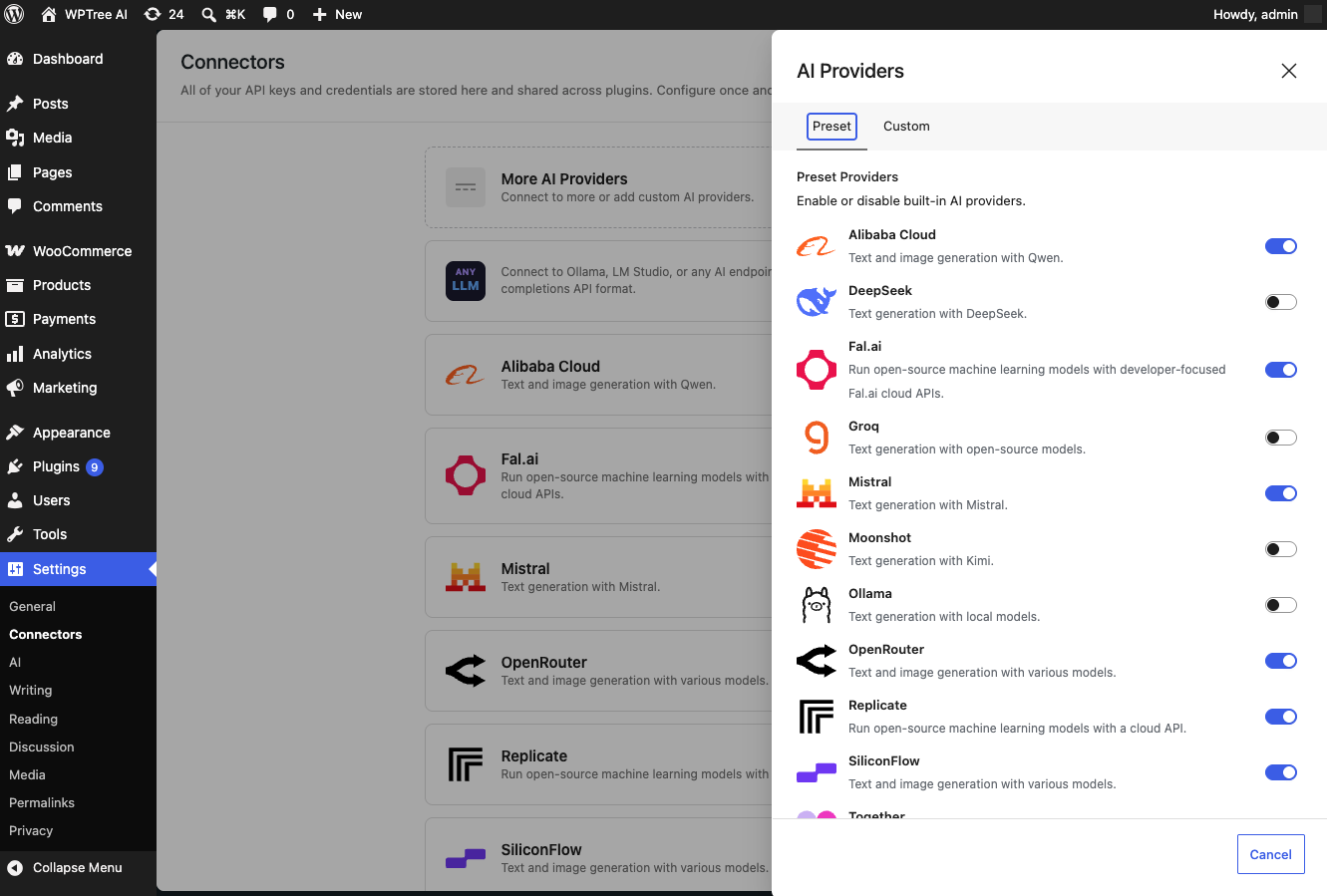Open General under Settings
The image size is (1327, 896).
32,606
